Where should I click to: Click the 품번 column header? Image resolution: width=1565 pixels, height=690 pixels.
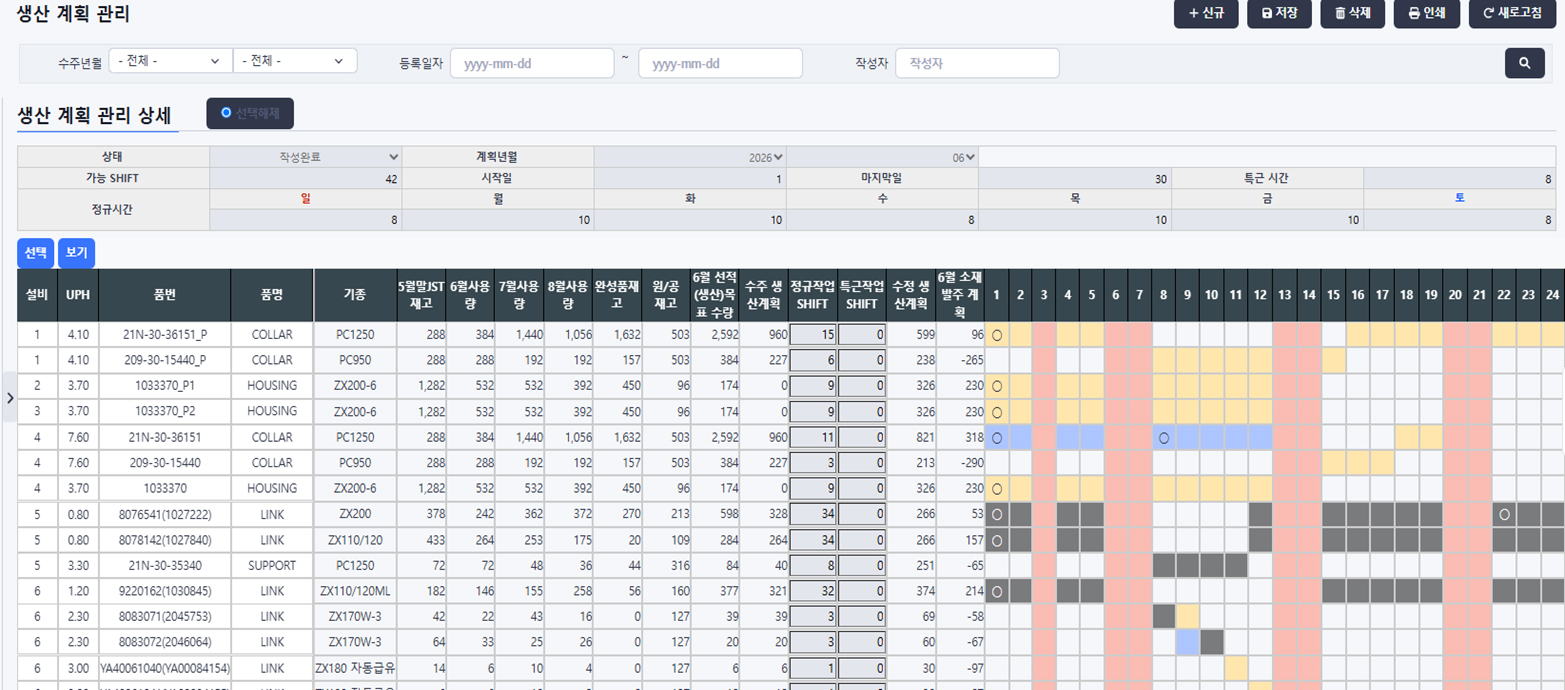tap(165, 295)
